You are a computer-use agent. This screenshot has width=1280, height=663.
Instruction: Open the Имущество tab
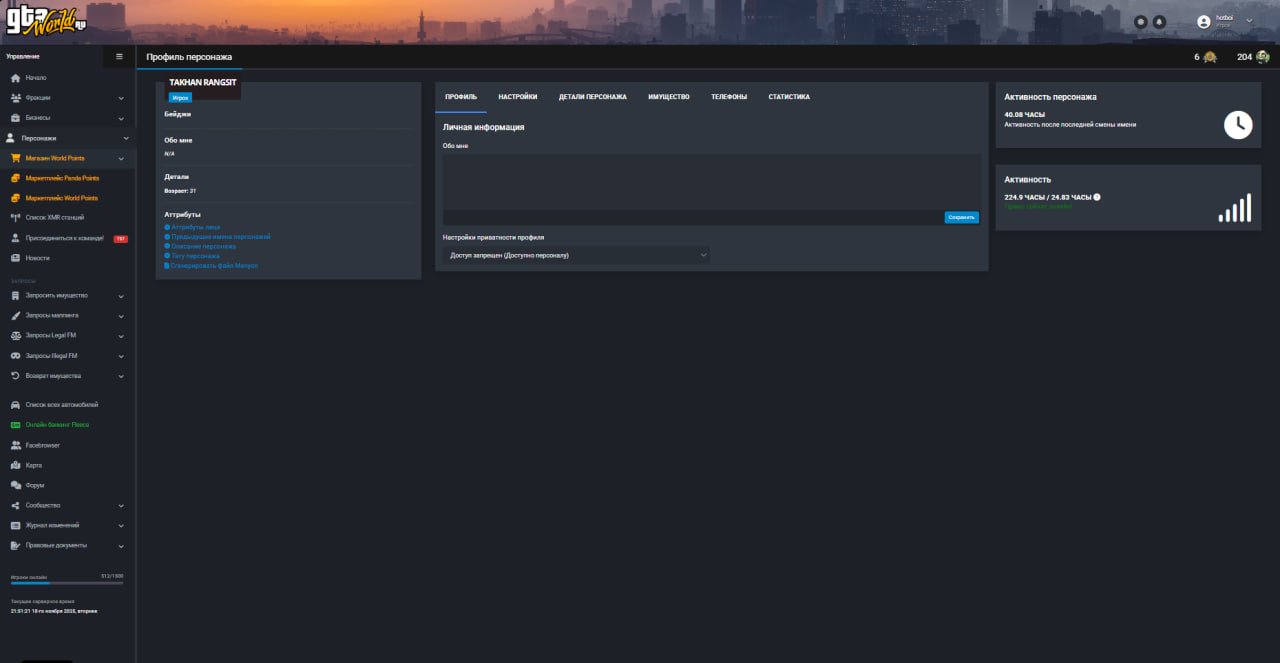[x=669, y=97]
